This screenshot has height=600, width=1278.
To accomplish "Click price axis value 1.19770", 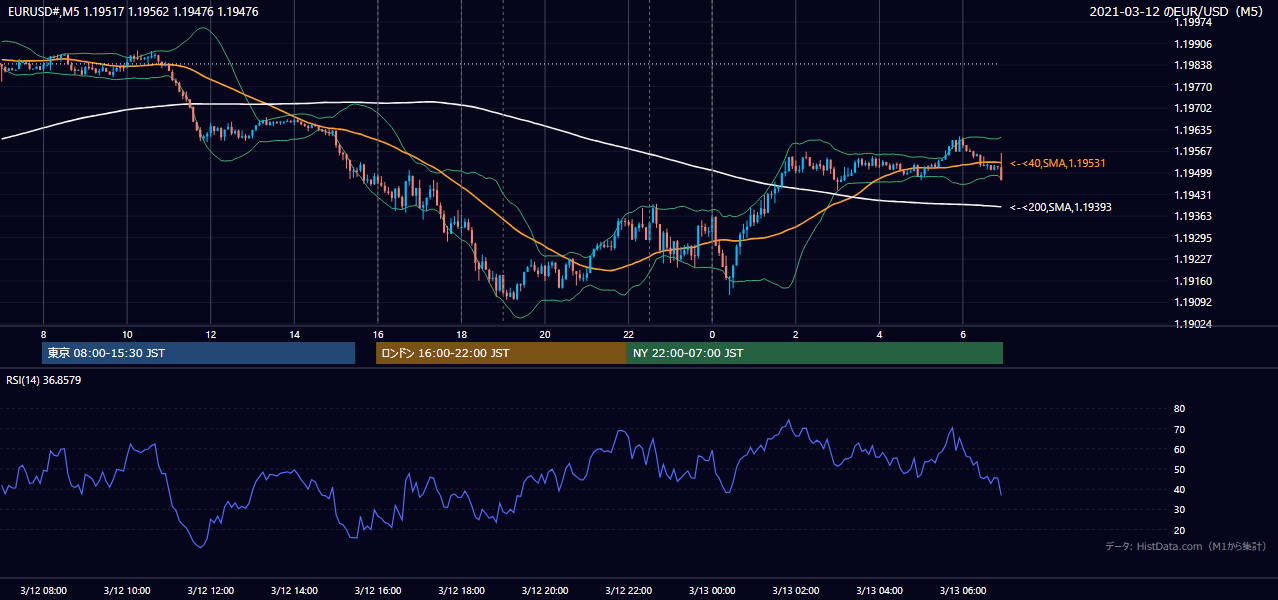I will pos(1193,87).
